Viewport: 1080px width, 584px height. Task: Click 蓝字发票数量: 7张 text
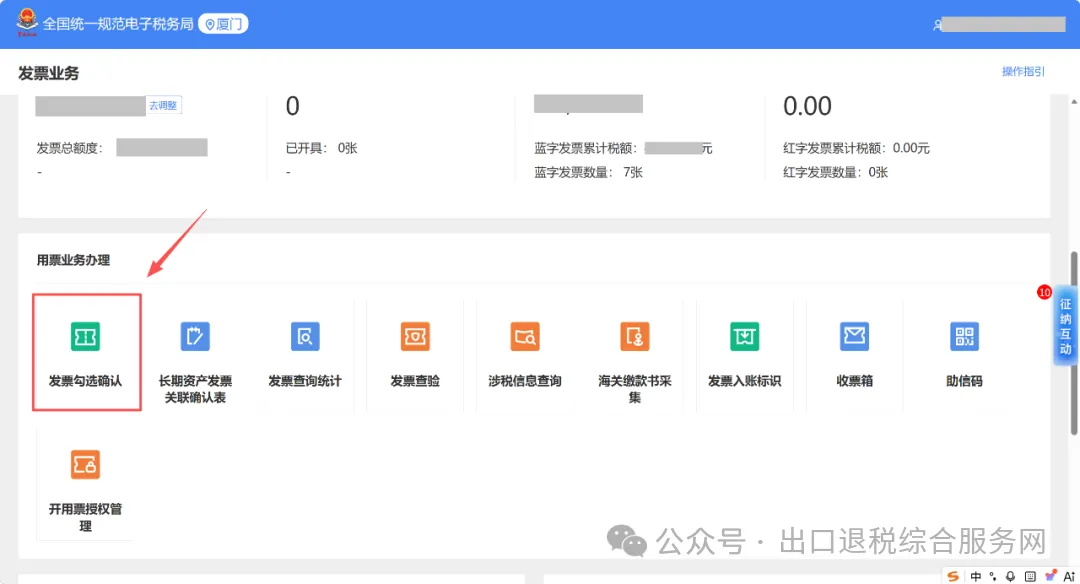(588, 172)
